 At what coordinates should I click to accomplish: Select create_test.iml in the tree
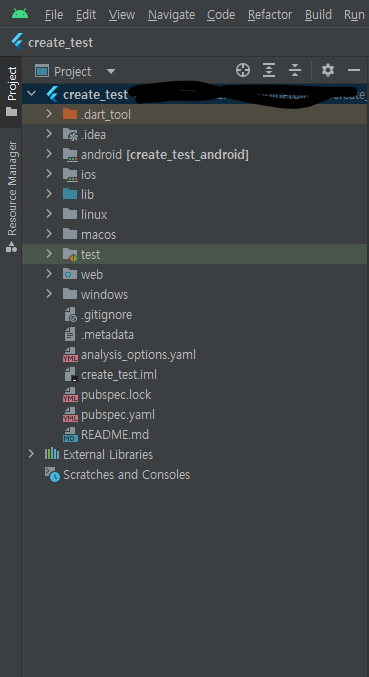[x=119, y=375]
